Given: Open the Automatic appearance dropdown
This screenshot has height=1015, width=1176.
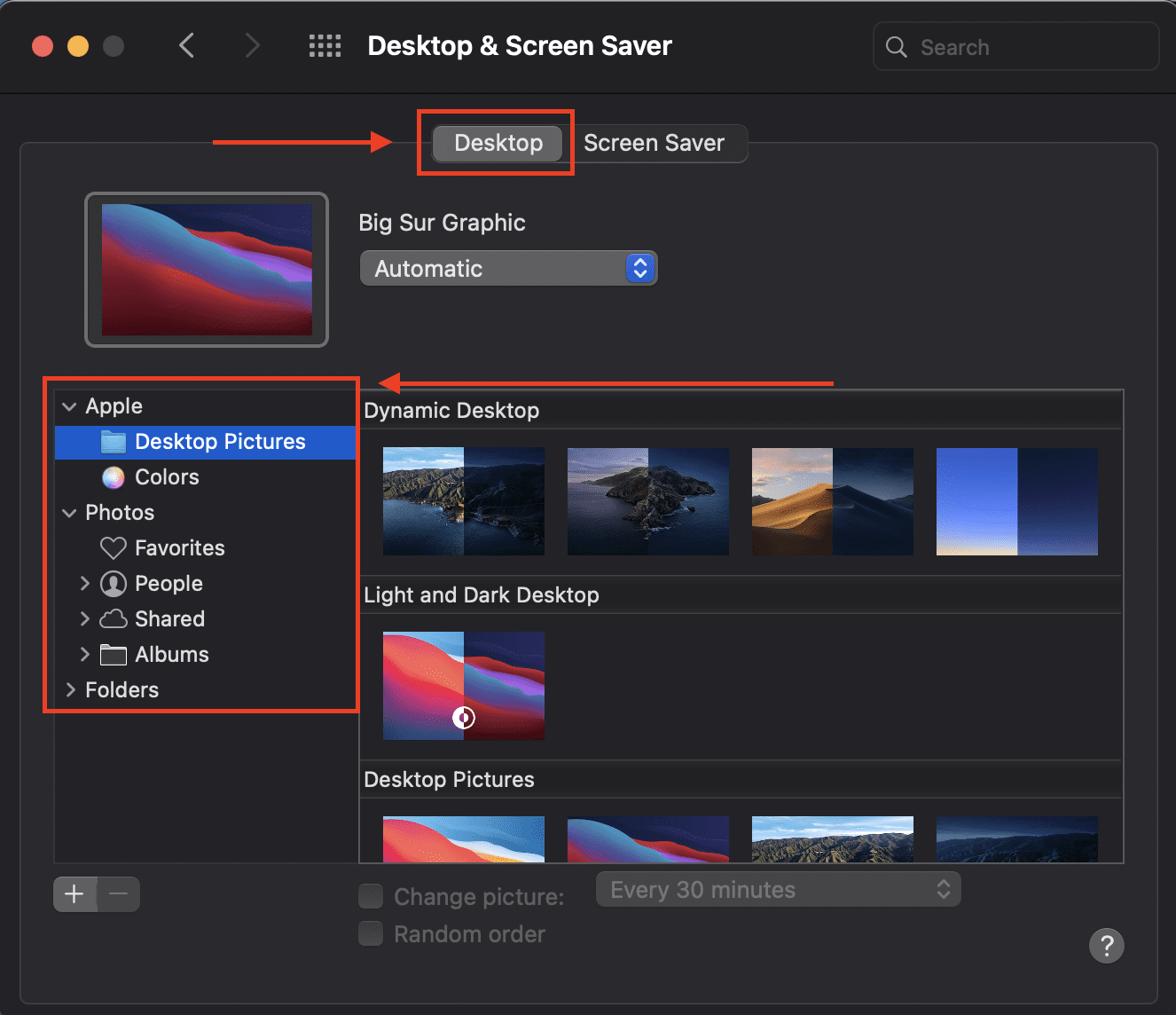Looking at the screenshot, I should (507, 269).
